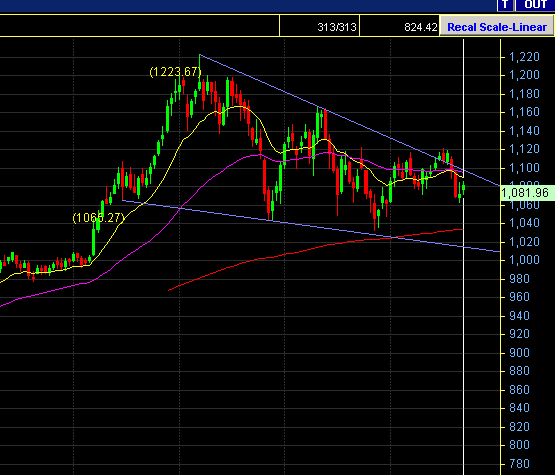The image size is (555, 475).
Task: Click the Recal Scale-Linear button
Action: coord(496,27)
